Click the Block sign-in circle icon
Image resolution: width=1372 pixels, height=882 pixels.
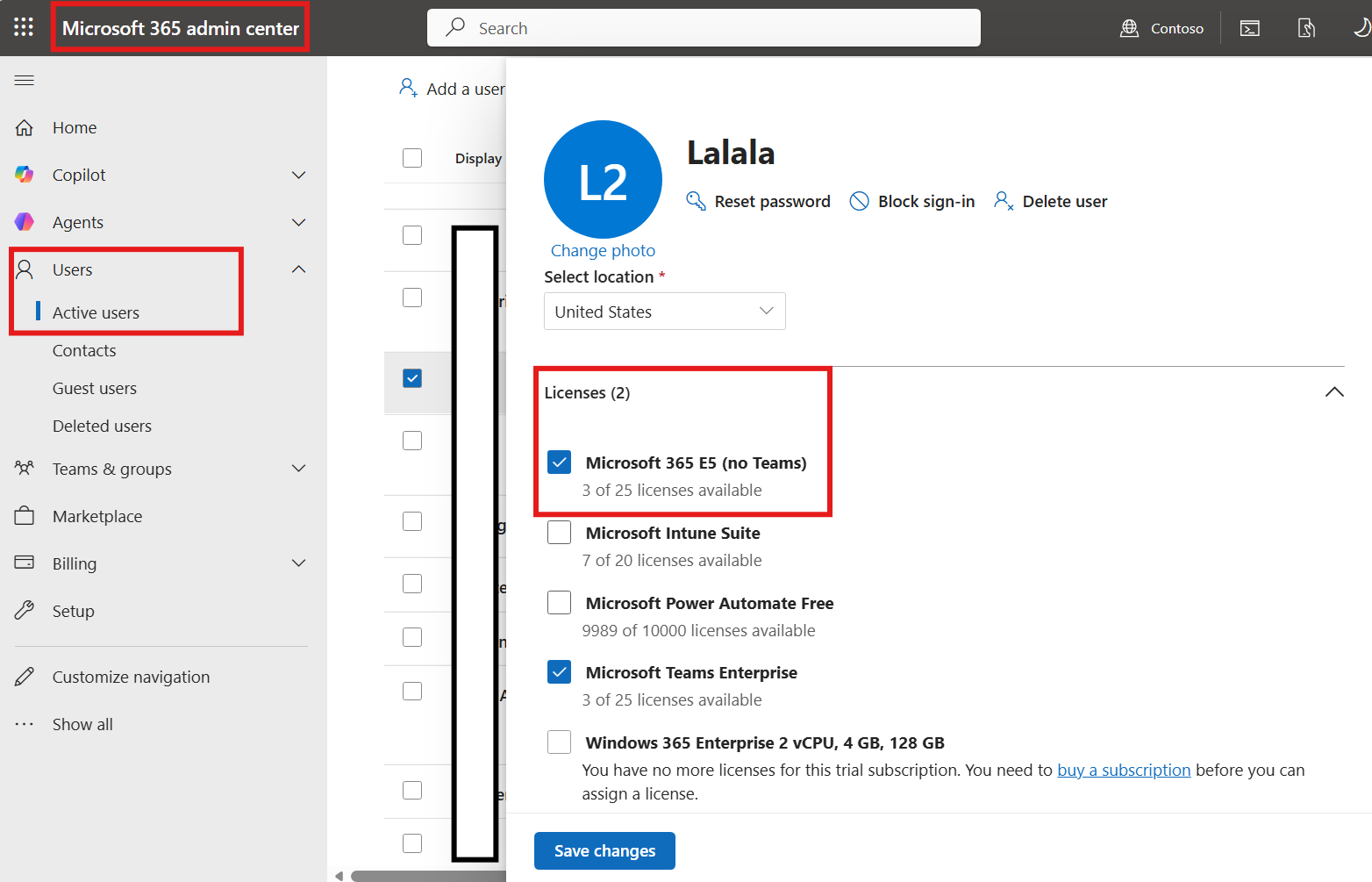(860, 201)
